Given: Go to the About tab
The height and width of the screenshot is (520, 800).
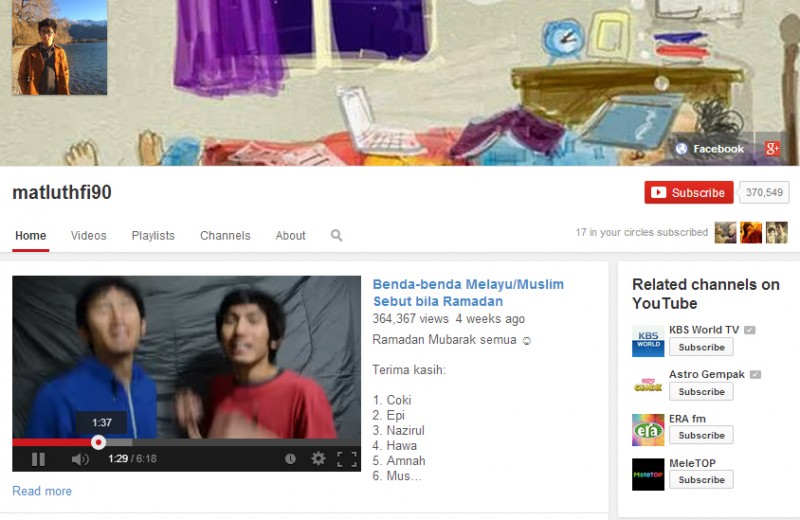Looking at the screenshot, I should pos(290,236).
